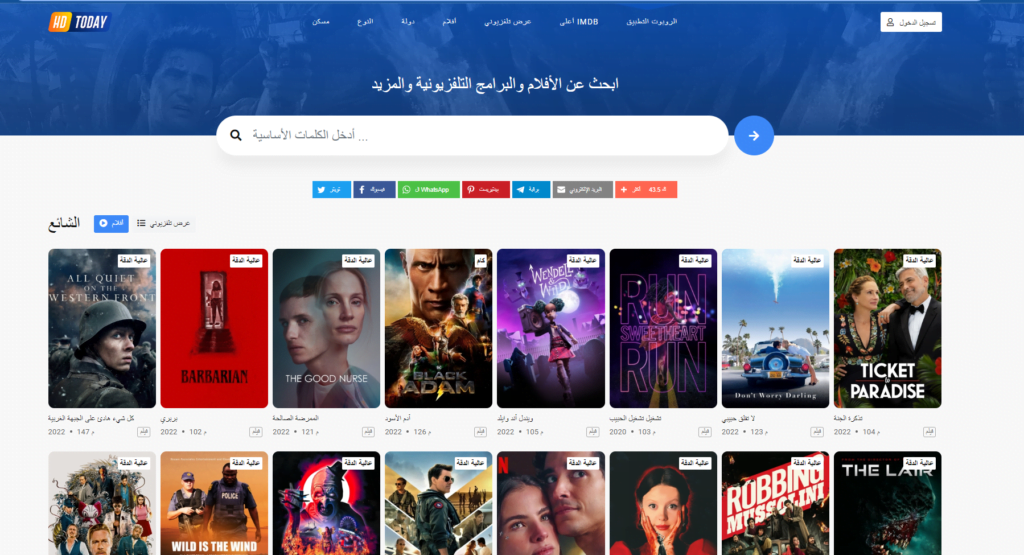This screenshot has height=555, width=1024.
Task: Open the fighter pilot poster in second row
Action: [x=438, y=503]
